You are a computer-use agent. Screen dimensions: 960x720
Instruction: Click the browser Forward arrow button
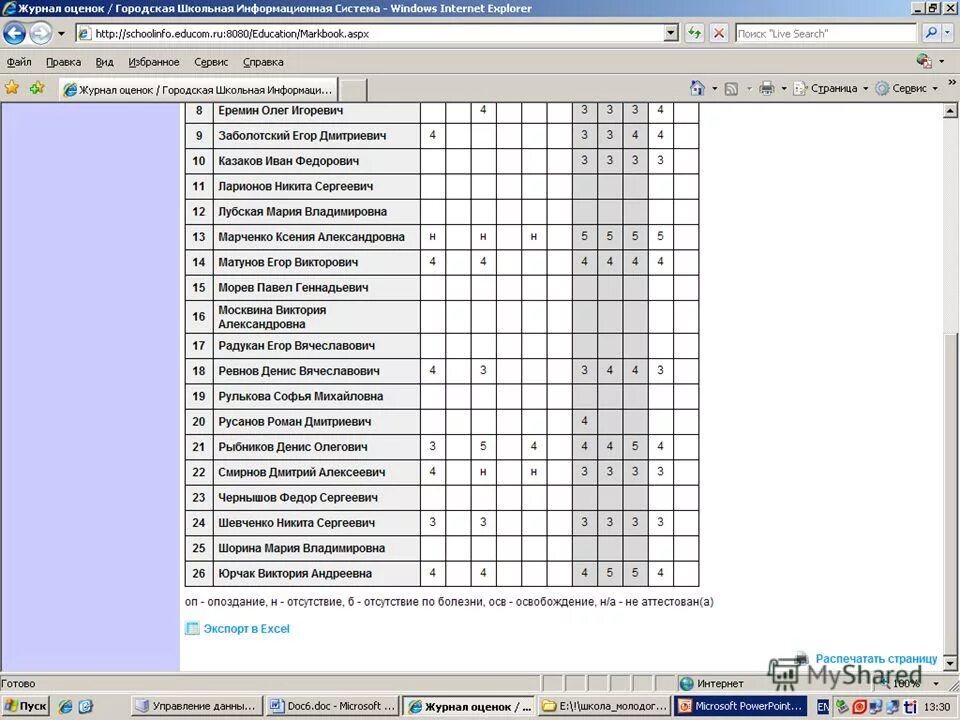pos(40,33)
